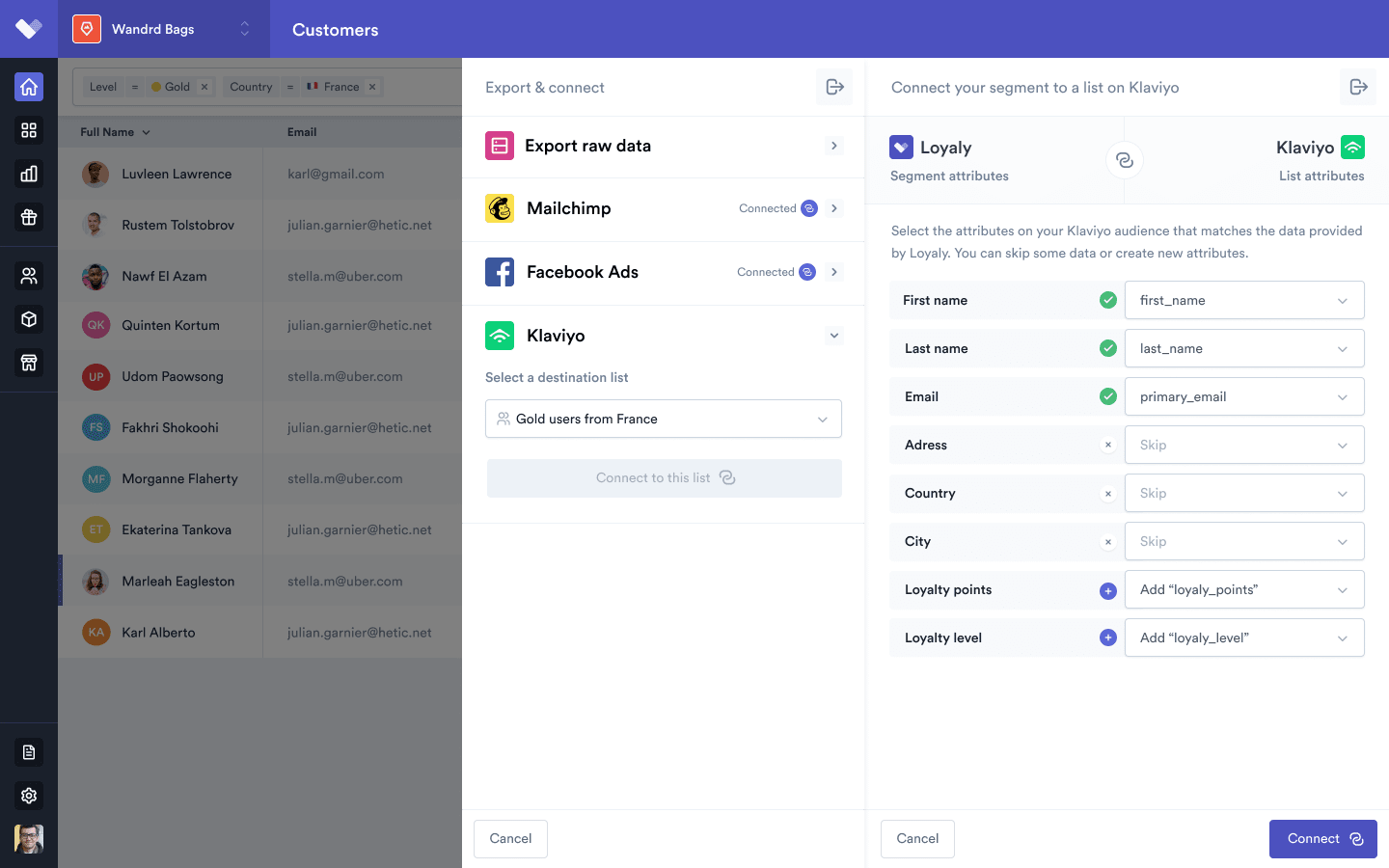
Task: Cancel the Klaviyo connection panel
Action: click(x=917, y=839)
